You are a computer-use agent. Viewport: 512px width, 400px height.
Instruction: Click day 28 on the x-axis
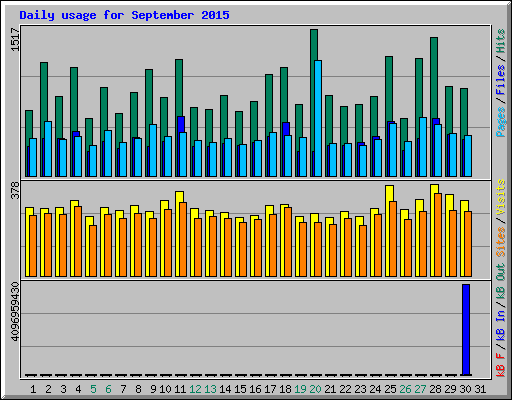pos(435,389)
